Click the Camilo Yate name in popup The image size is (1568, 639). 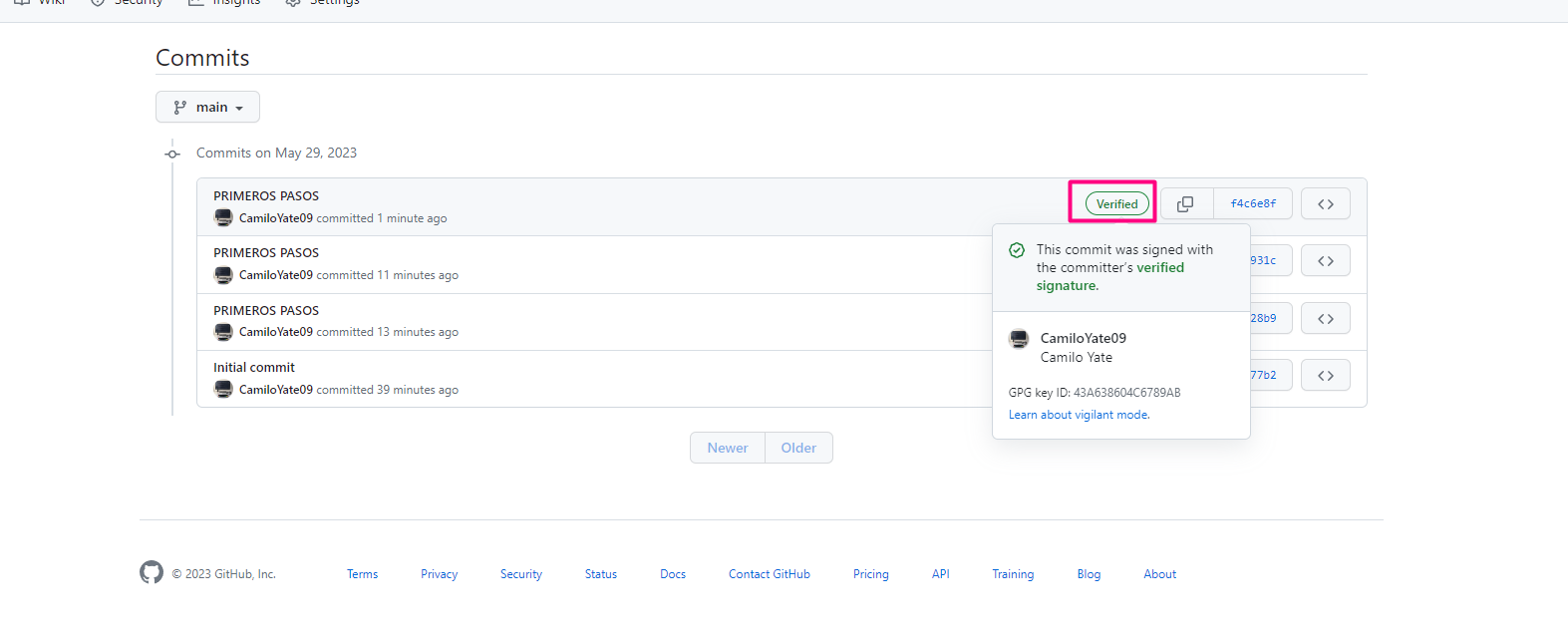[1077, 357]
